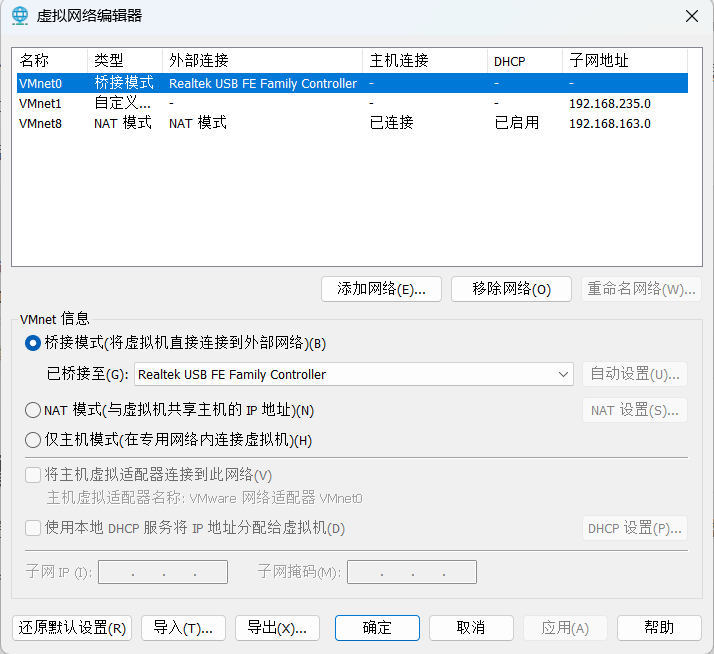
Task: Click the 导出(X)... button
Action: (277, 628)
